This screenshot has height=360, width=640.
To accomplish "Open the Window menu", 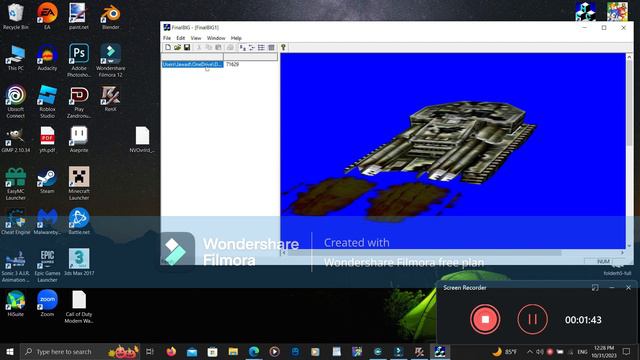I will (216, 38).
